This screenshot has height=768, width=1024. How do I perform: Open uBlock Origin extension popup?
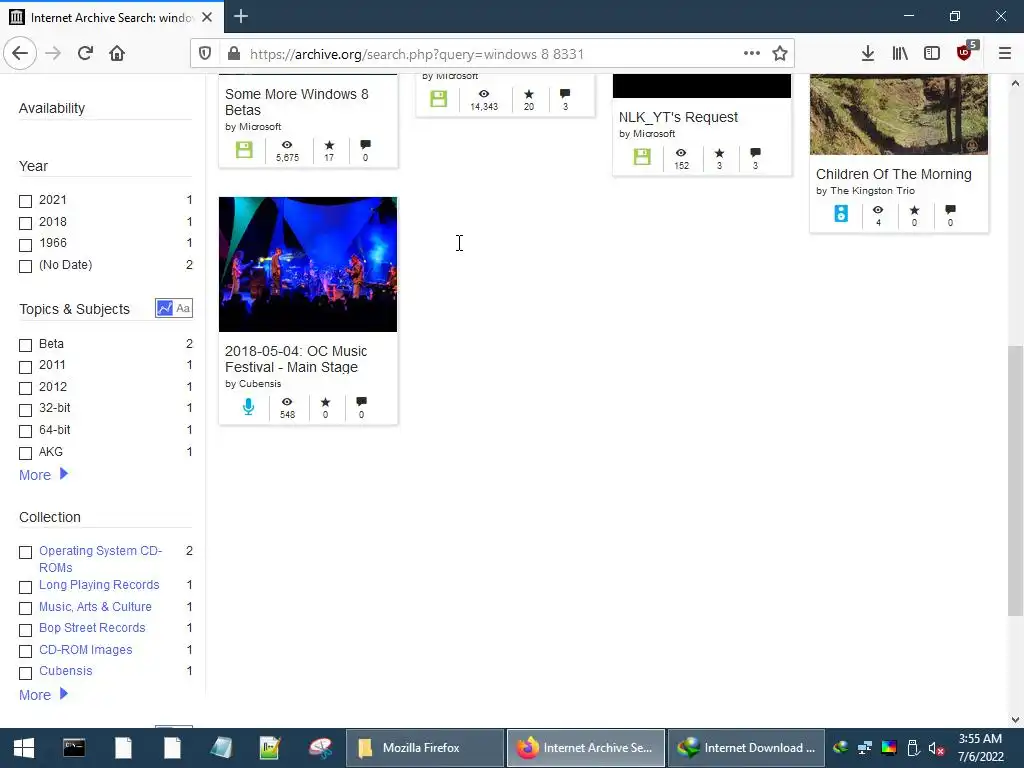click(965, 52)
